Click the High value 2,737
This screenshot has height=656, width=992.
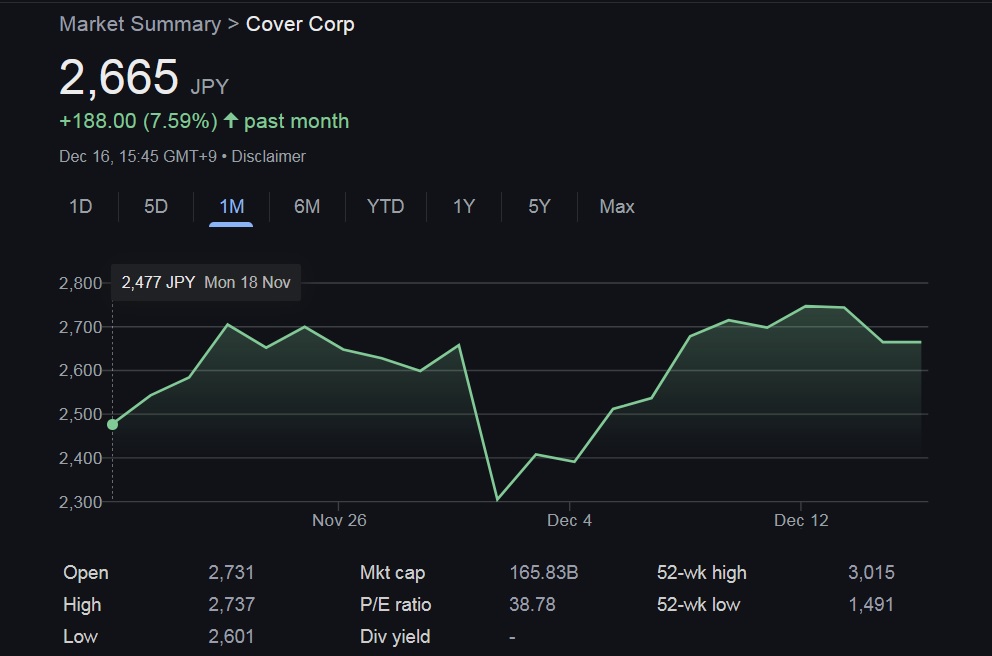tap(232, 604)
